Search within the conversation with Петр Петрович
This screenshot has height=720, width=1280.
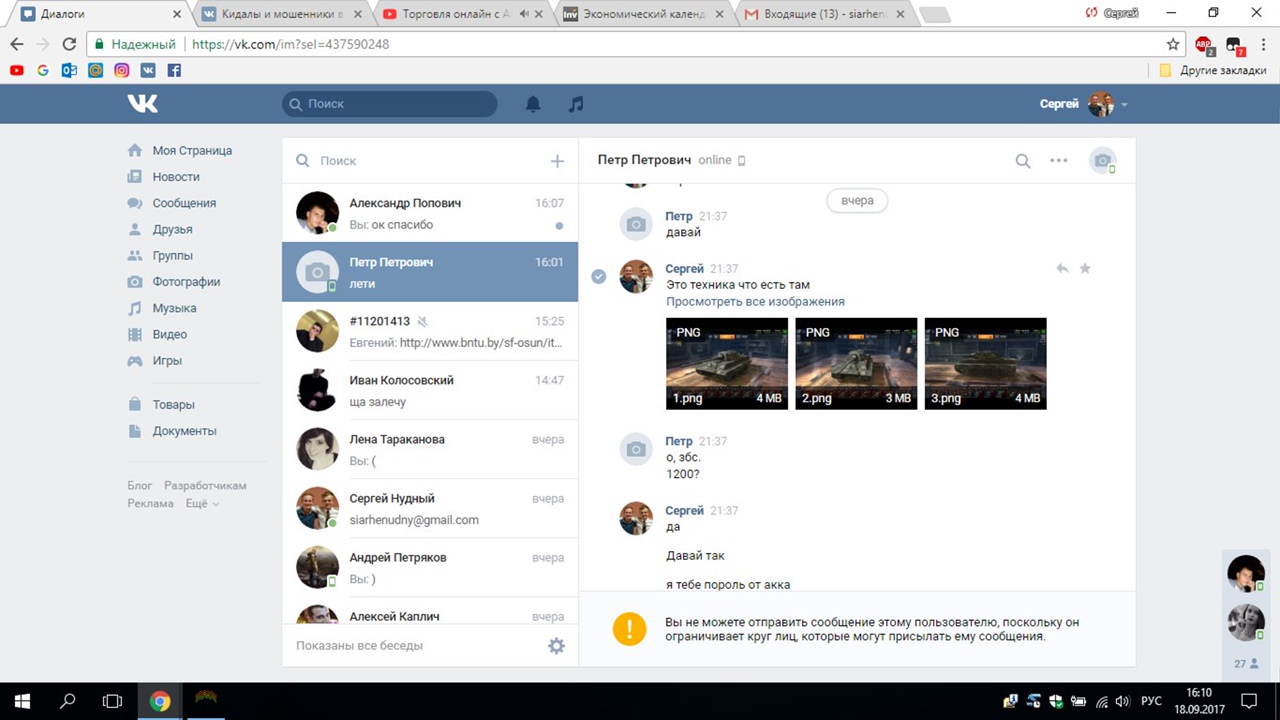tap(1022, 161)
